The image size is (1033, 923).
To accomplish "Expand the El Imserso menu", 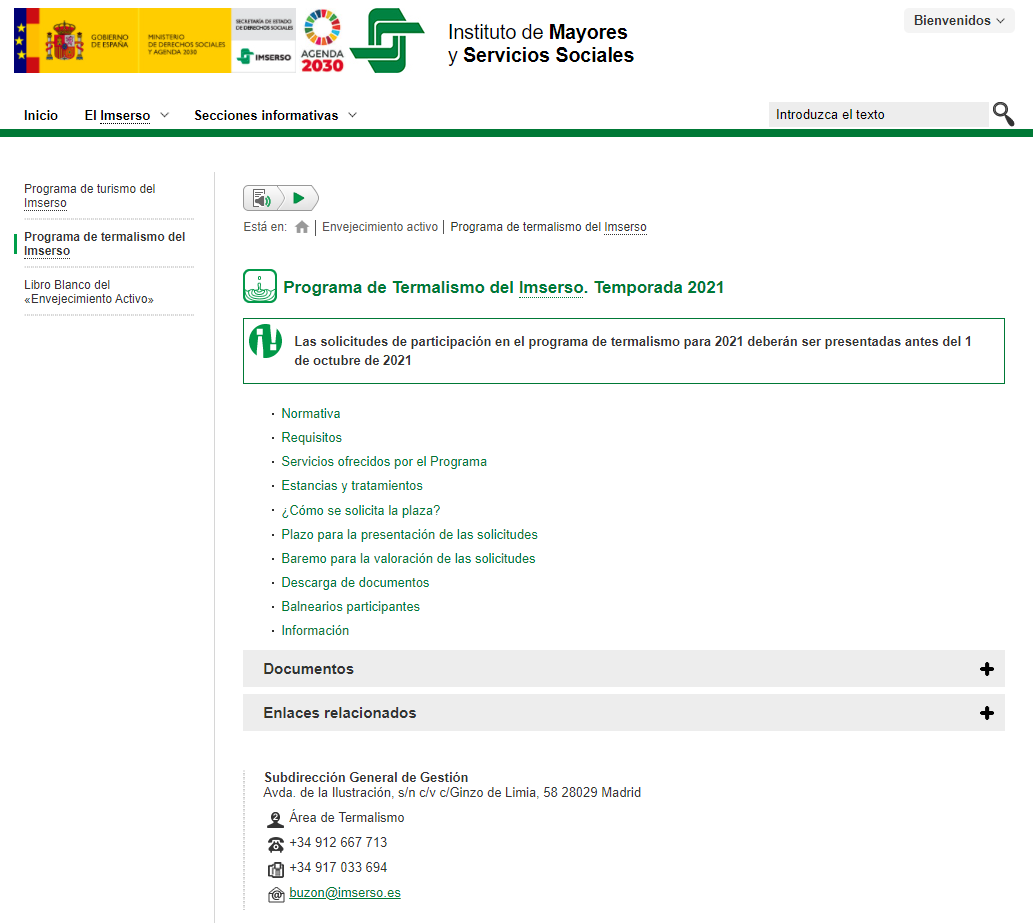I will click(126, 115).
